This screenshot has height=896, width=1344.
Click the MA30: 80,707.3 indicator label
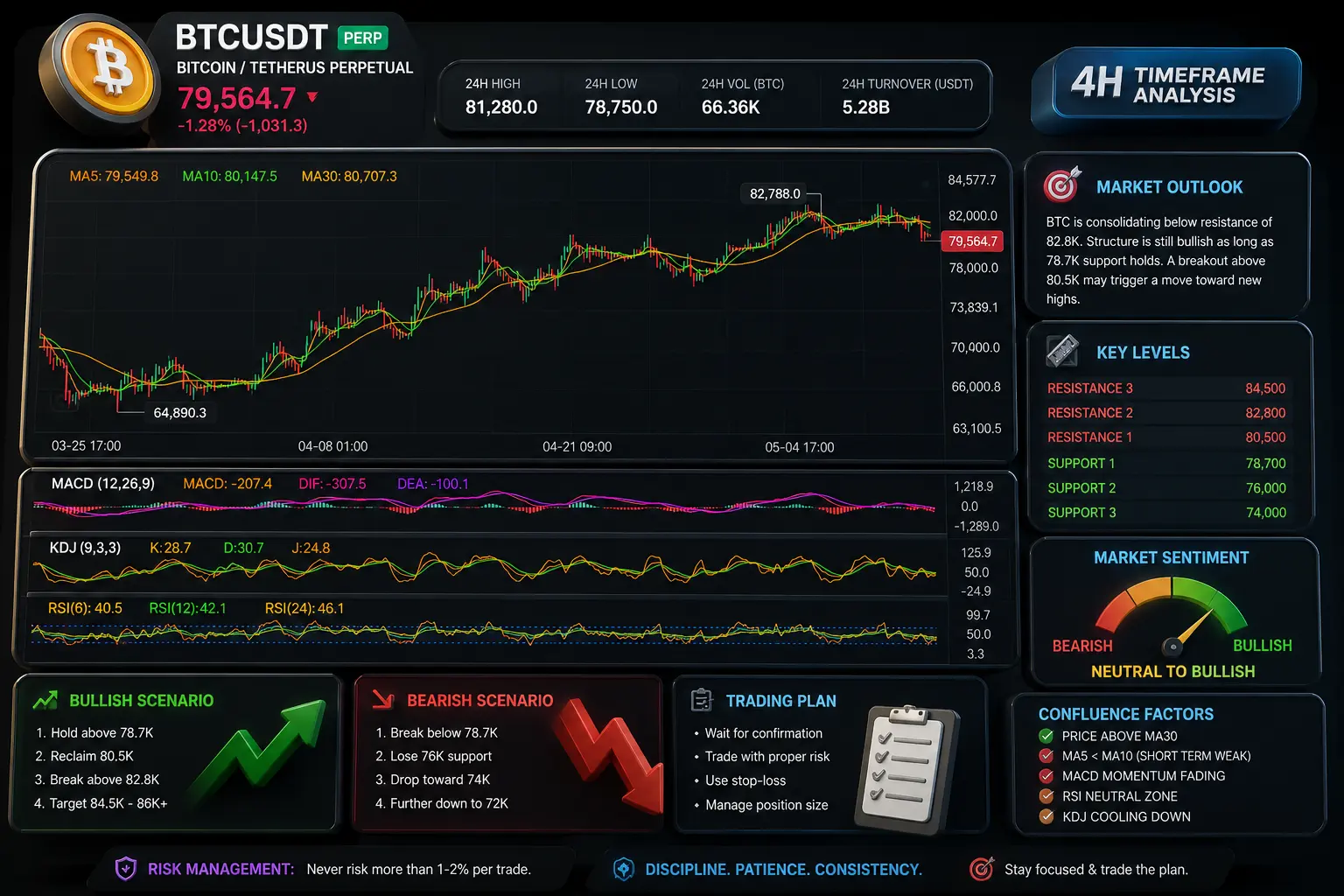coord(349,176)
